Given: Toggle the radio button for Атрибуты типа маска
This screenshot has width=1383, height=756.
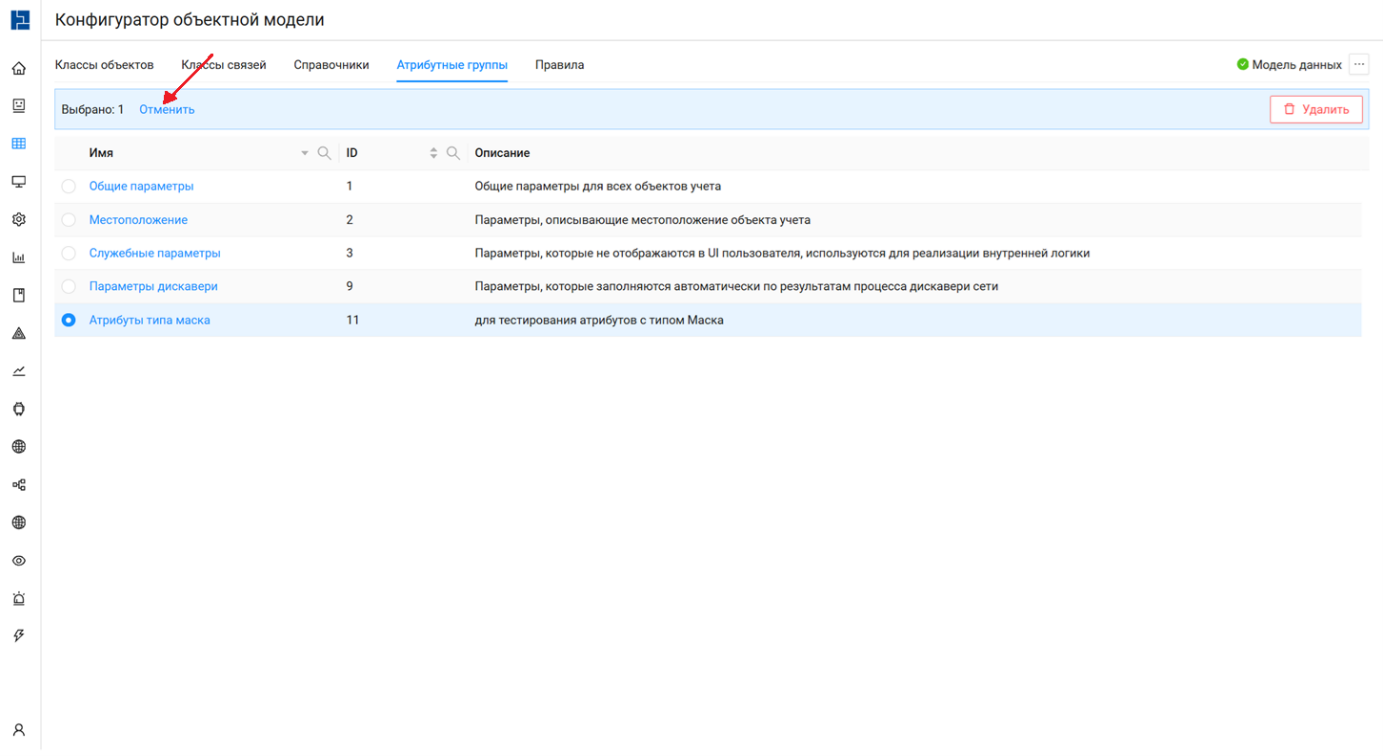Looking at the screenshot, I should point(68,321).
